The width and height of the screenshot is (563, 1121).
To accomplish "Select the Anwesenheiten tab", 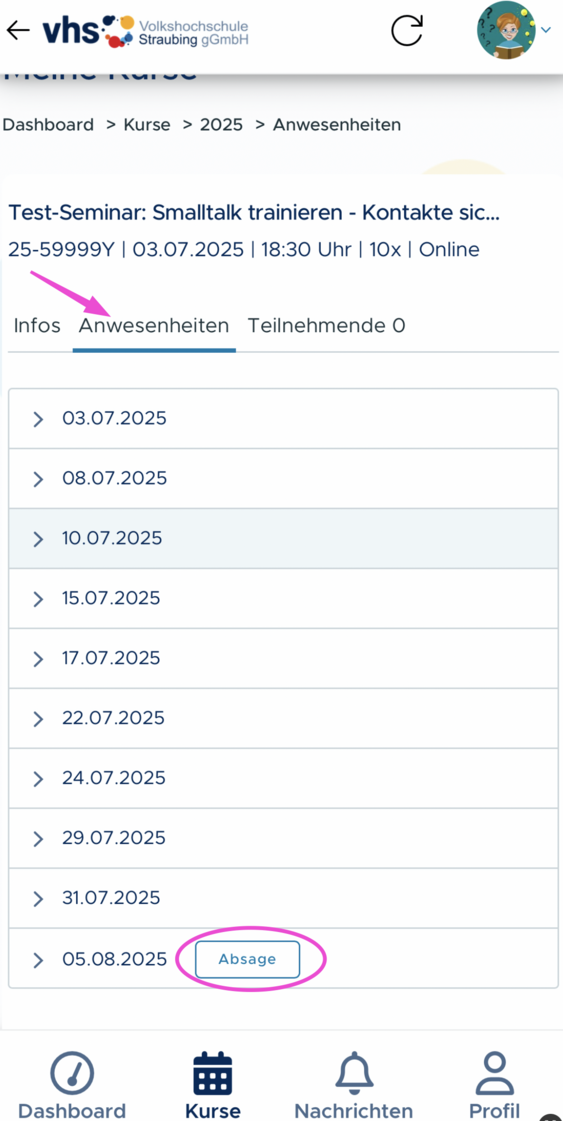I will click(x=154, y=326).
